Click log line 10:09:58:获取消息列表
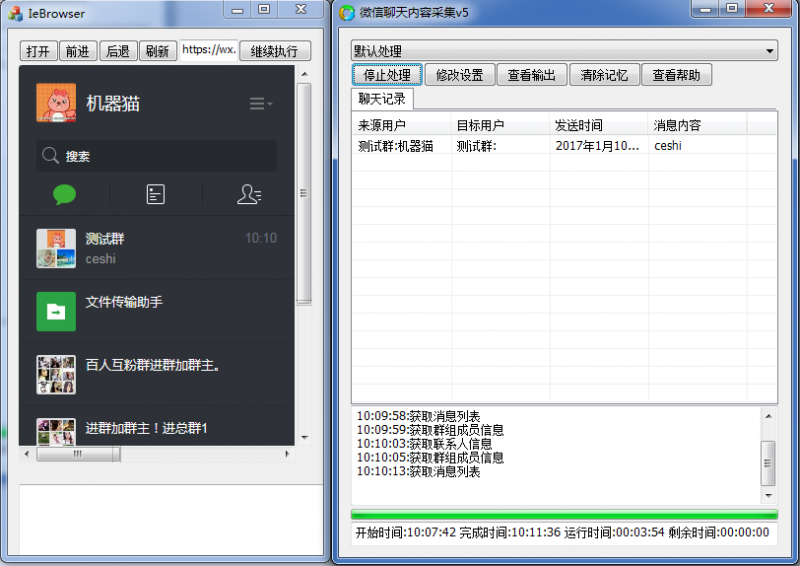 418,416
